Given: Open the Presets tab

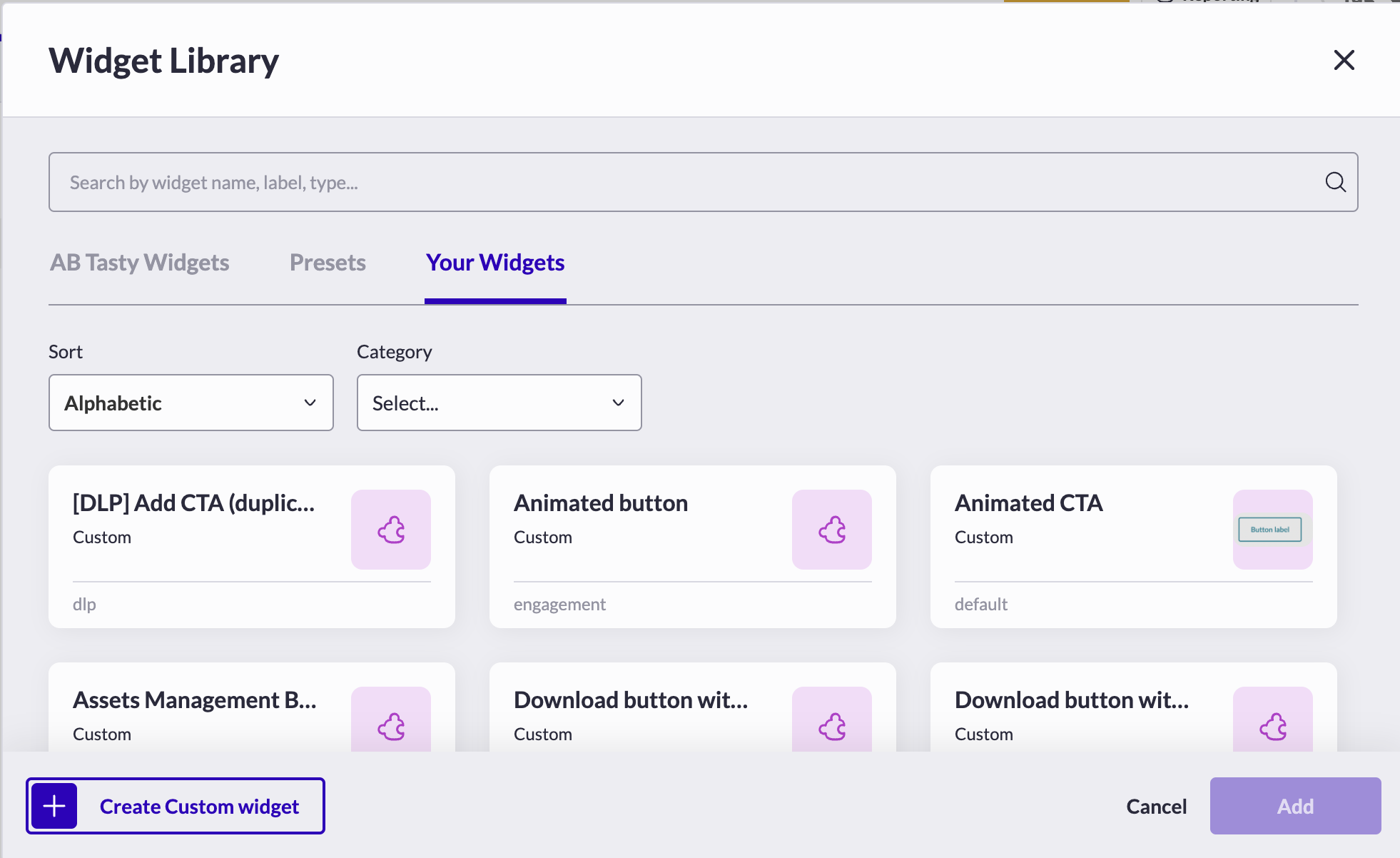Looking at the screenshot, I should [x=328, y=263].
